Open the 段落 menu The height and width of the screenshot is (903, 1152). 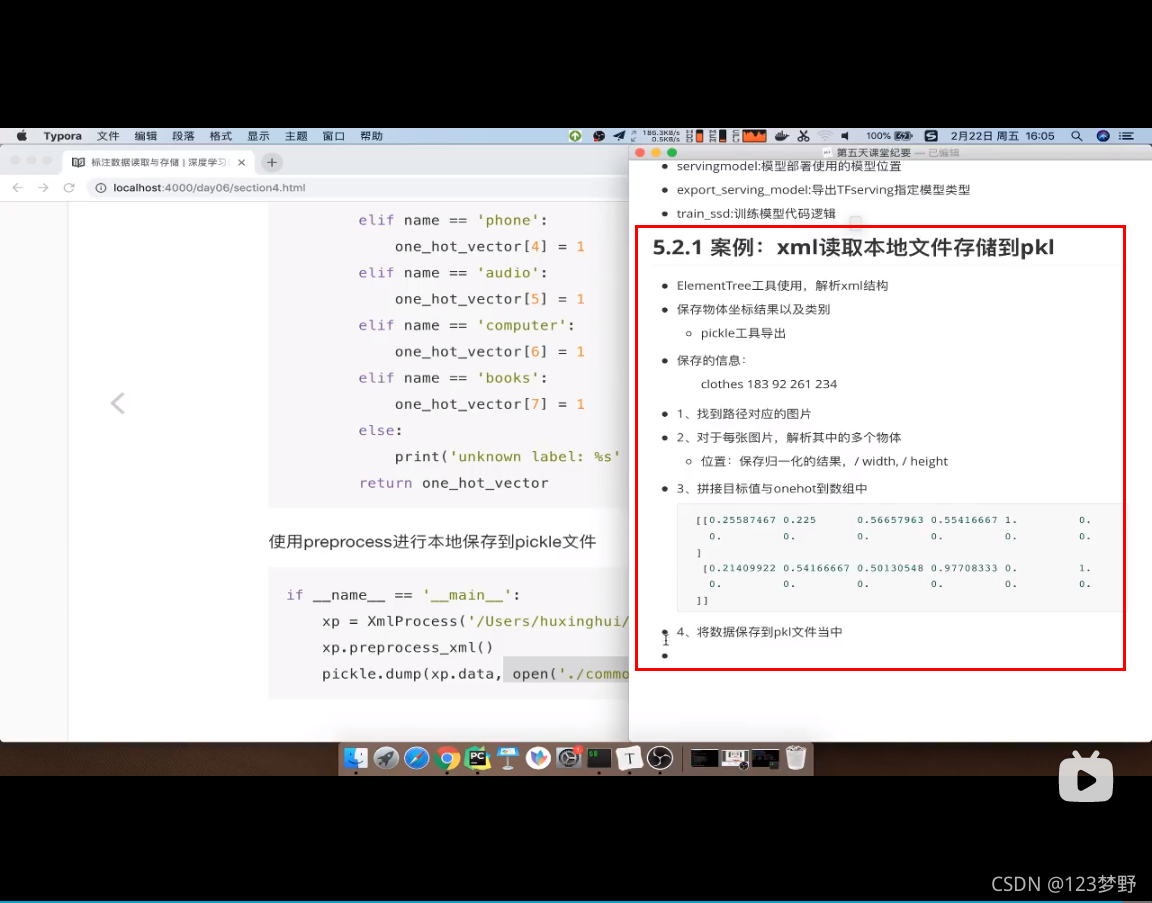(x=183, y=136)
